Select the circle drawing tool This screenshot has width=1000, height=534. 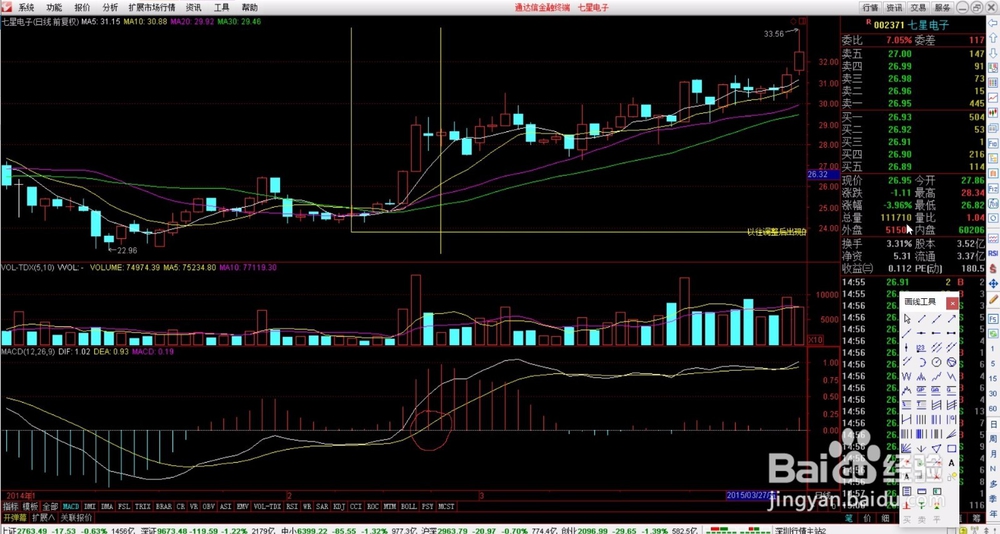(x=936, y=362)
